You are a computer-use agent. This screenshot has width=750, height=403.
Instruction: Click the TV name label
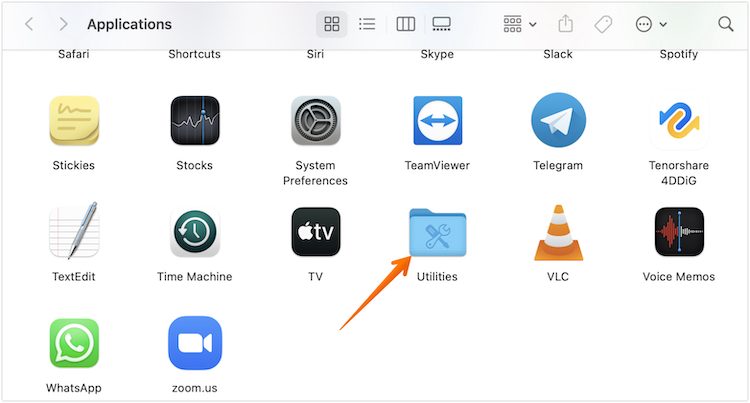(x=315, y=277)
